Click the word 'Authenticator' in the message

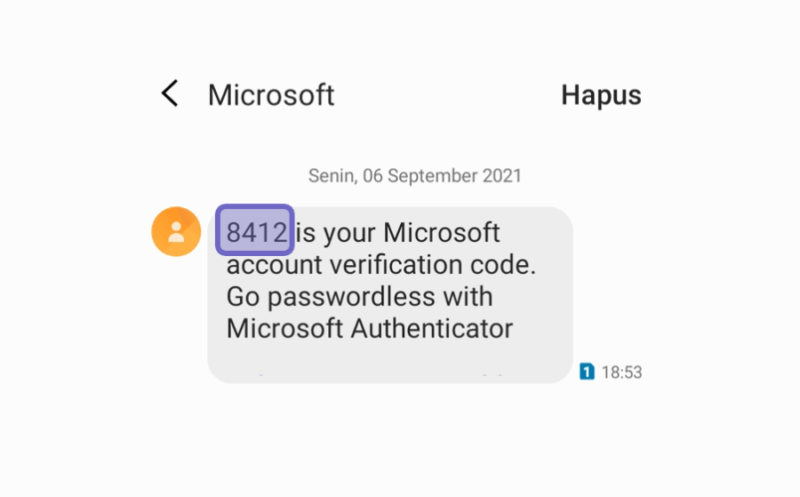[x=432, y=328]
